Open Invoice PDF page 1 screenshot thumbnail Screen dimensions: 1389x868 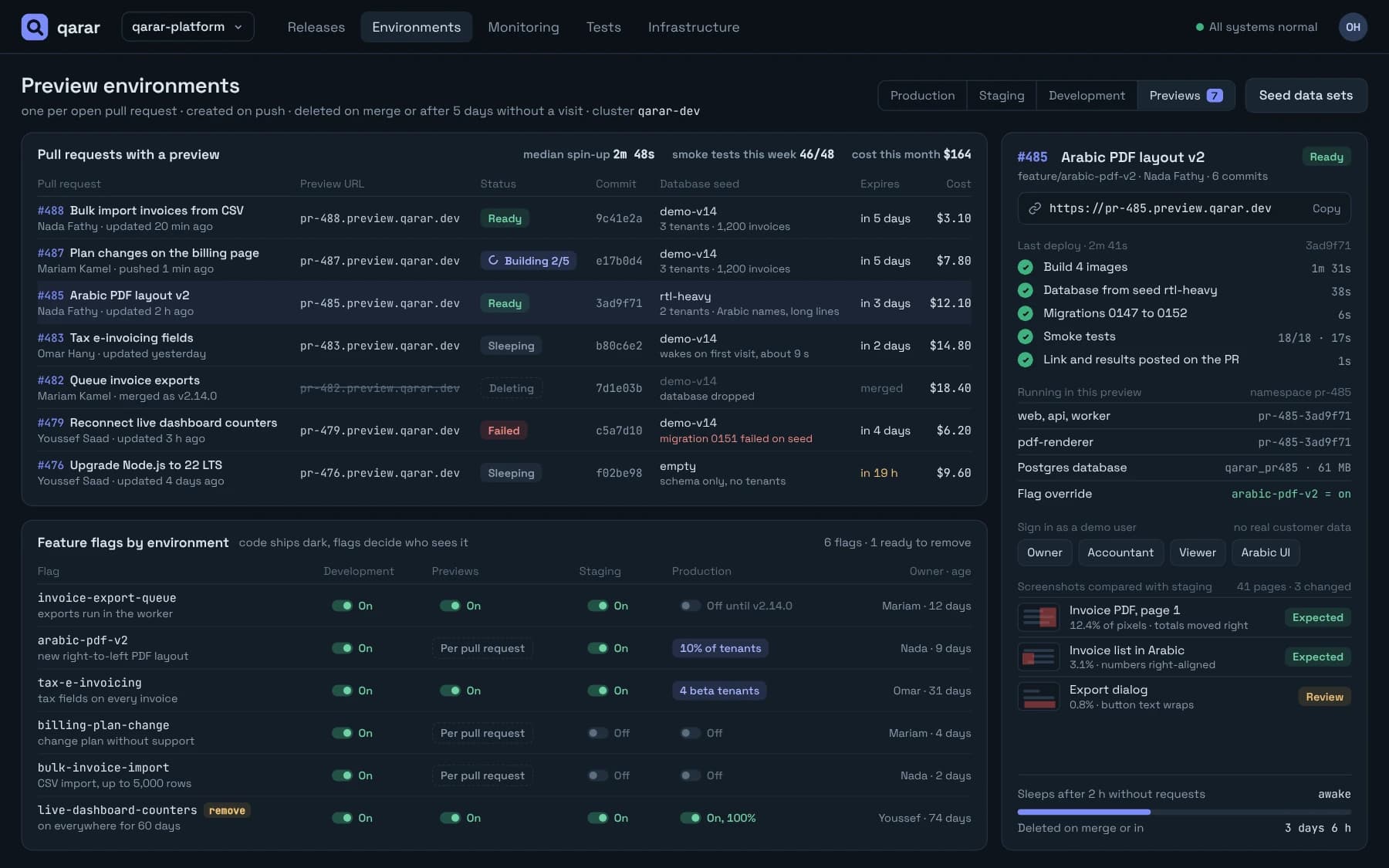pyautogui.click(x=1038, y=617)
